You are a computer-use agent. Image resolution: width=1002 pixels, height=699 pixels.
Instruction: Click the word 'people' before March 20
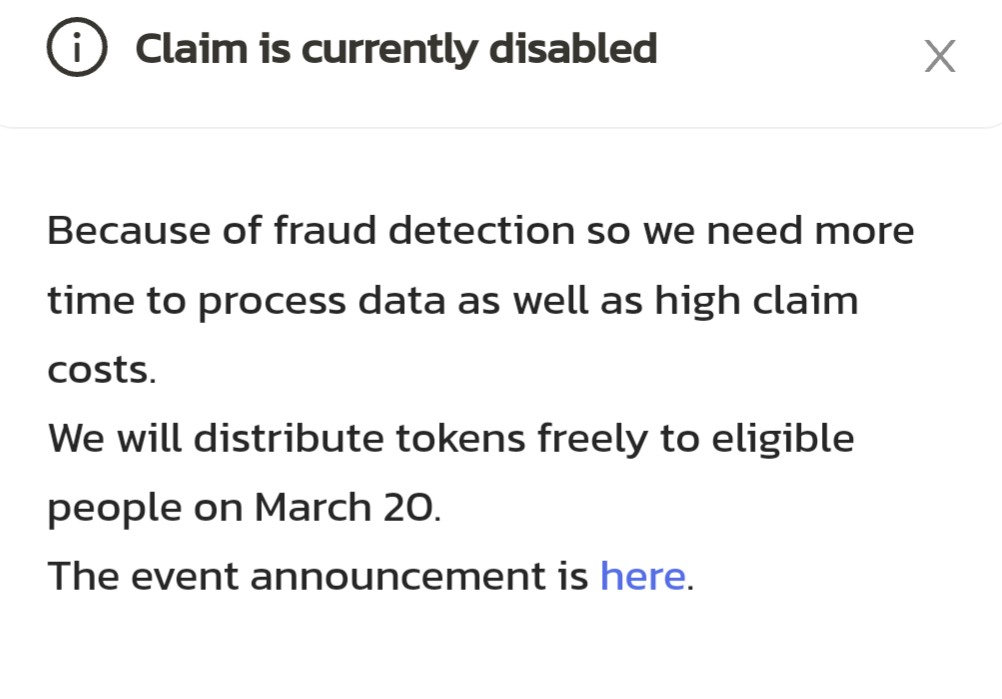[x=114, y=509]
